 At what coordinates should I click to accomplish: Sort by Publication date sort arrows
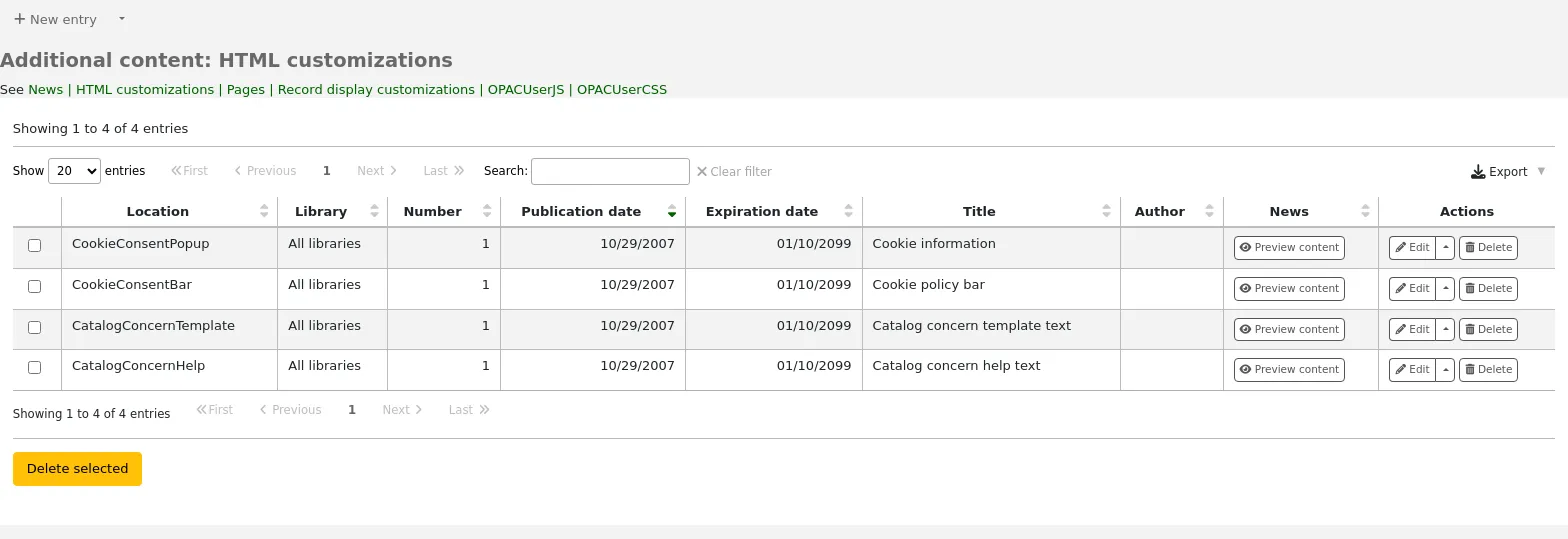[x=672, y=211]
